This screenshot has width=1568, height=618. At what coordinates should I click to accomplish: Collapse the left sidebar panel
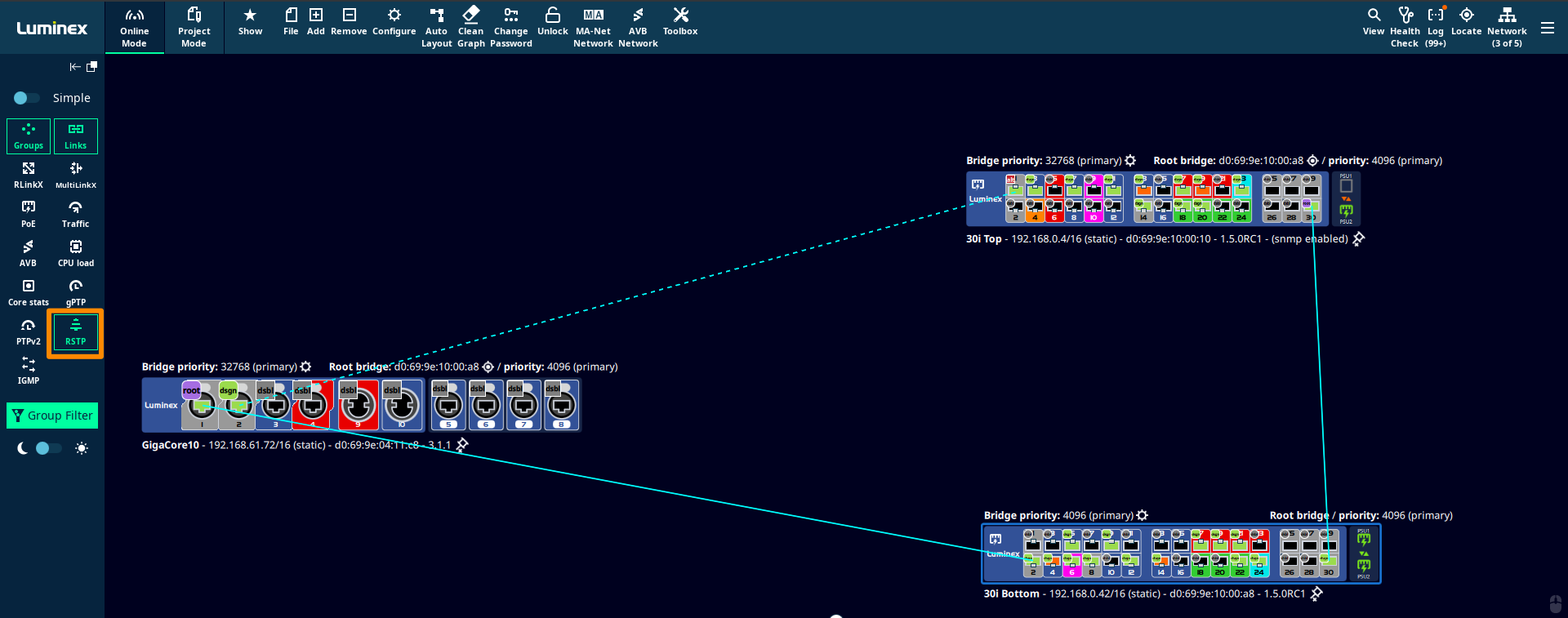[x=74, y=67]
